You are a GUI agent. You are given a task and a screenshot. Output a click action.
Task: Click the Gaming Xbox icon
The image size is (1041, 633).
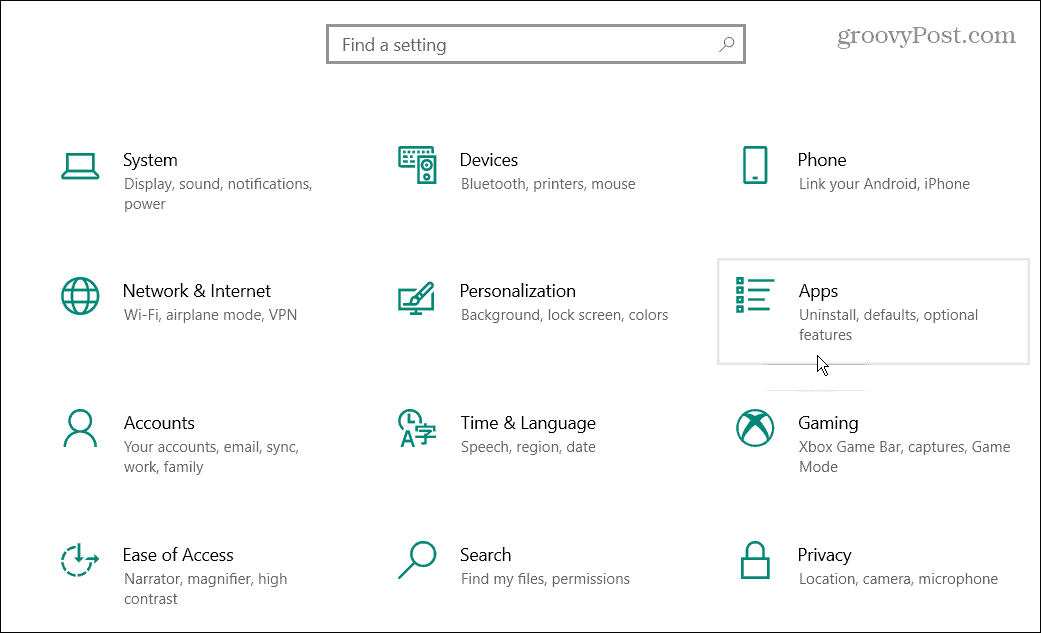click(755, 428)
